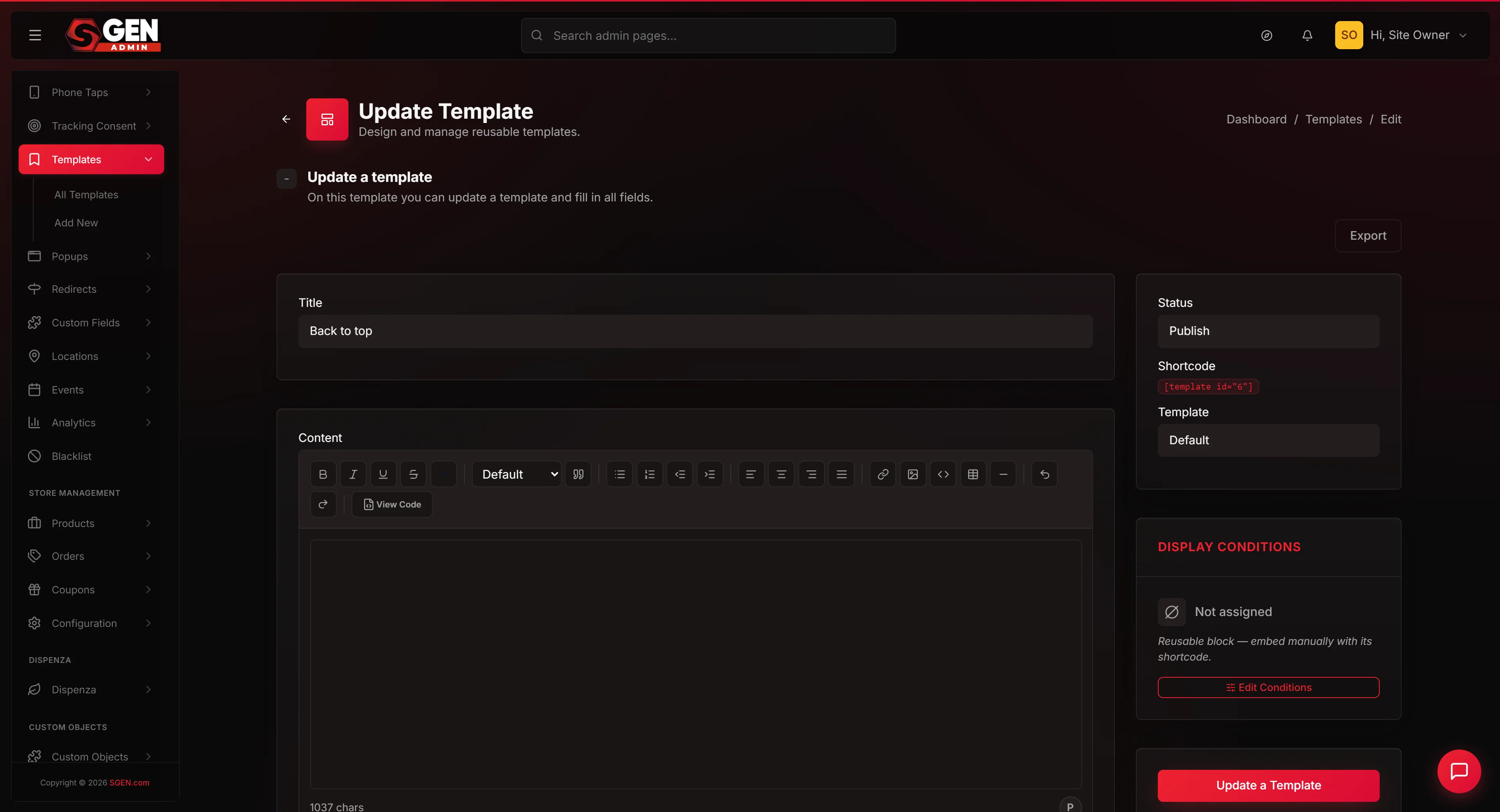Click inside the content editor area

click(695, 664)
